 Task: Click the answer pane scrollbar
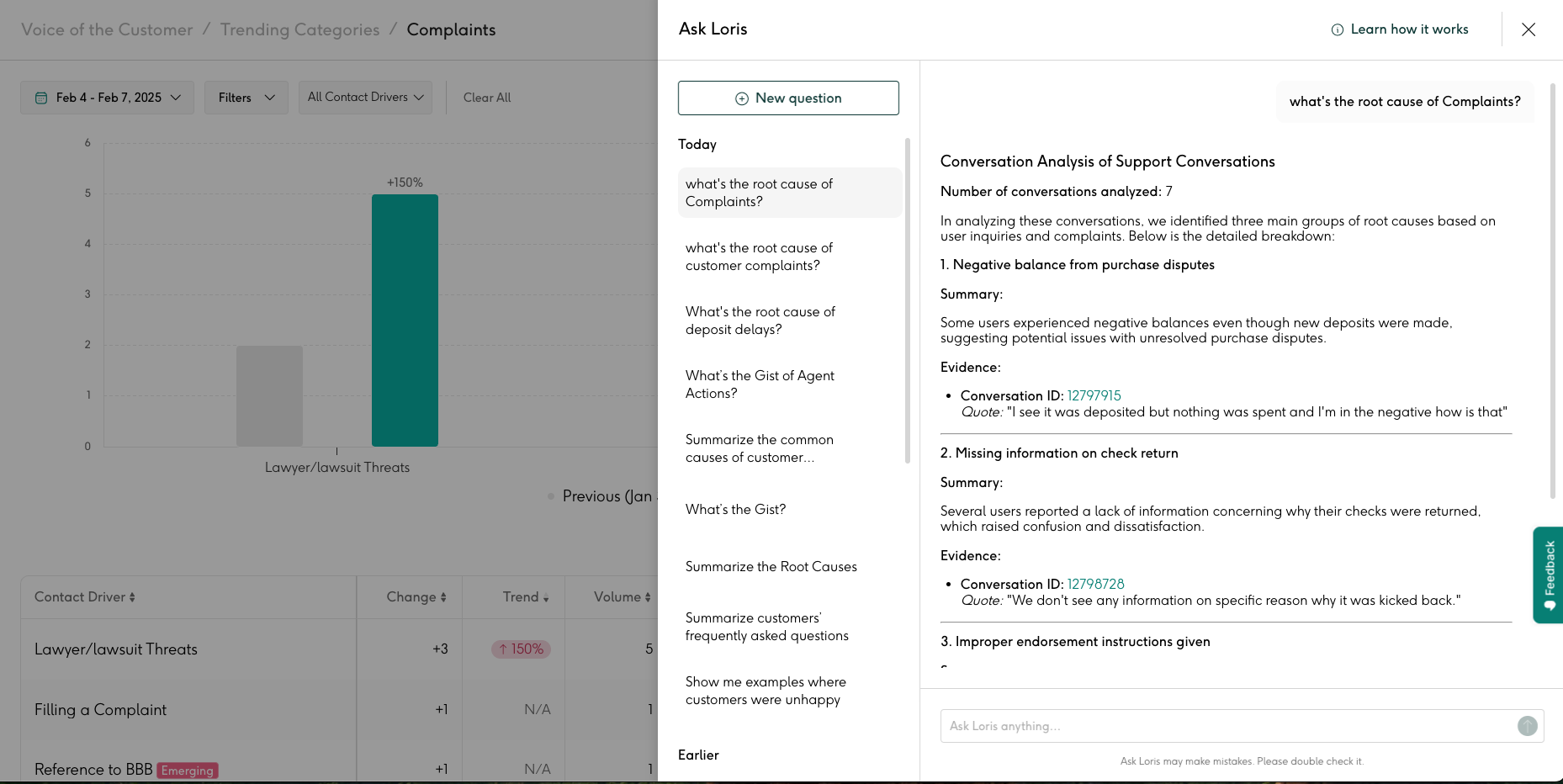tap(1552, 290)
